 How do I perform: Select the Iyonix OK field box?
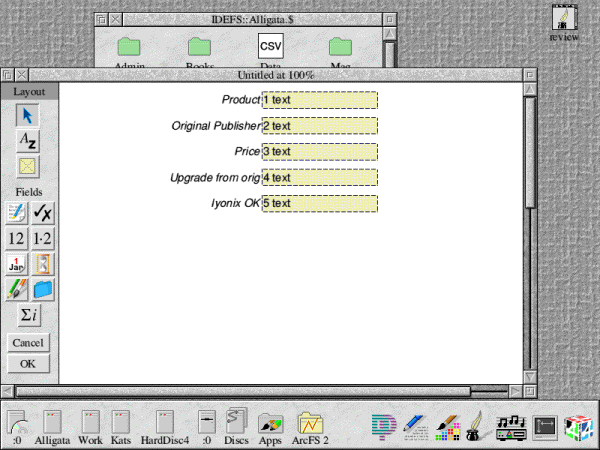coord(319,204)
